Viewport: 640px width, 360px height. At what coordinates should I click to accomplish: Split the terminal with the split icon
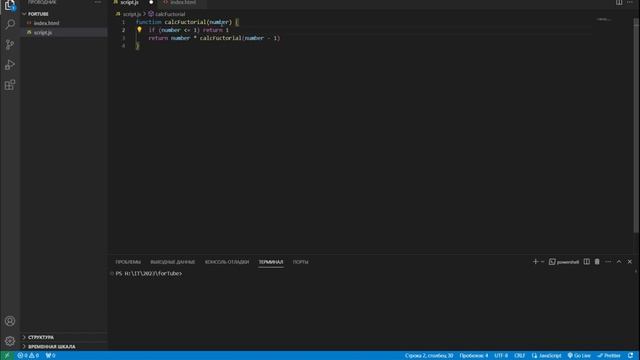pyautogui.click(x=587, y=262)
